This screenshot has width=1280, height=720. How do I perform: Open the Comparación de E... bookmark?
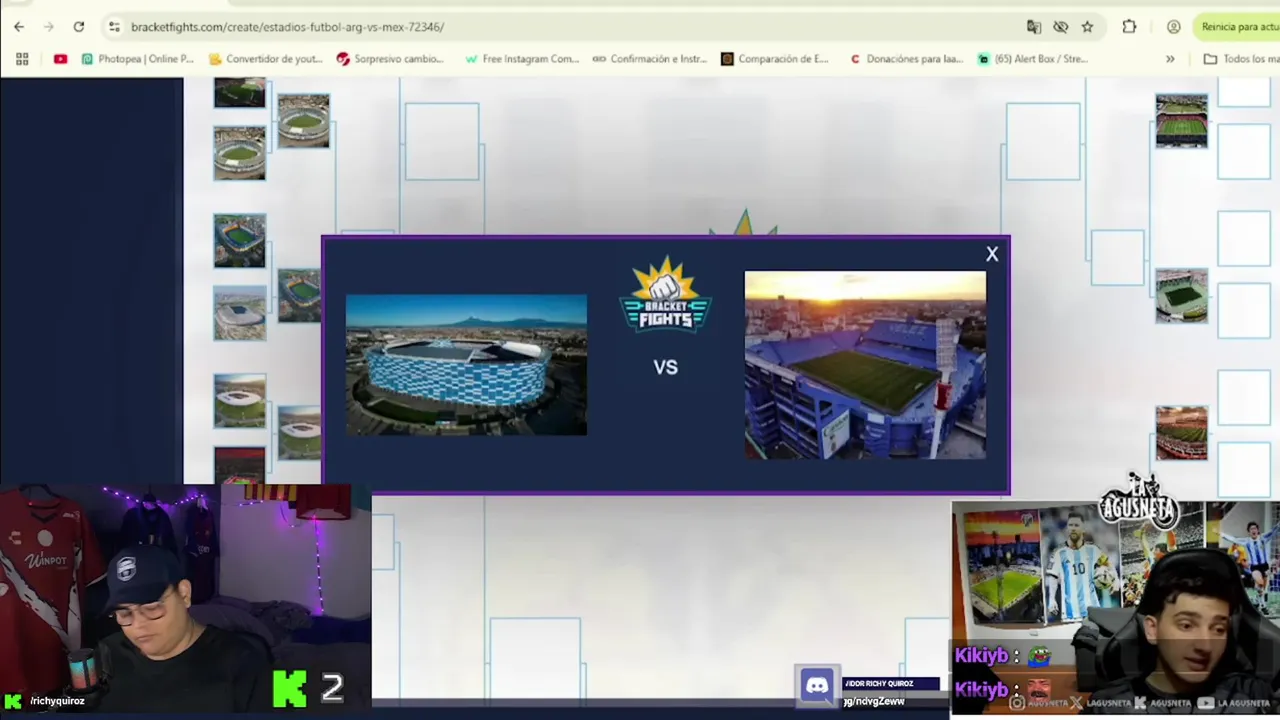click(x=775, y=59)
